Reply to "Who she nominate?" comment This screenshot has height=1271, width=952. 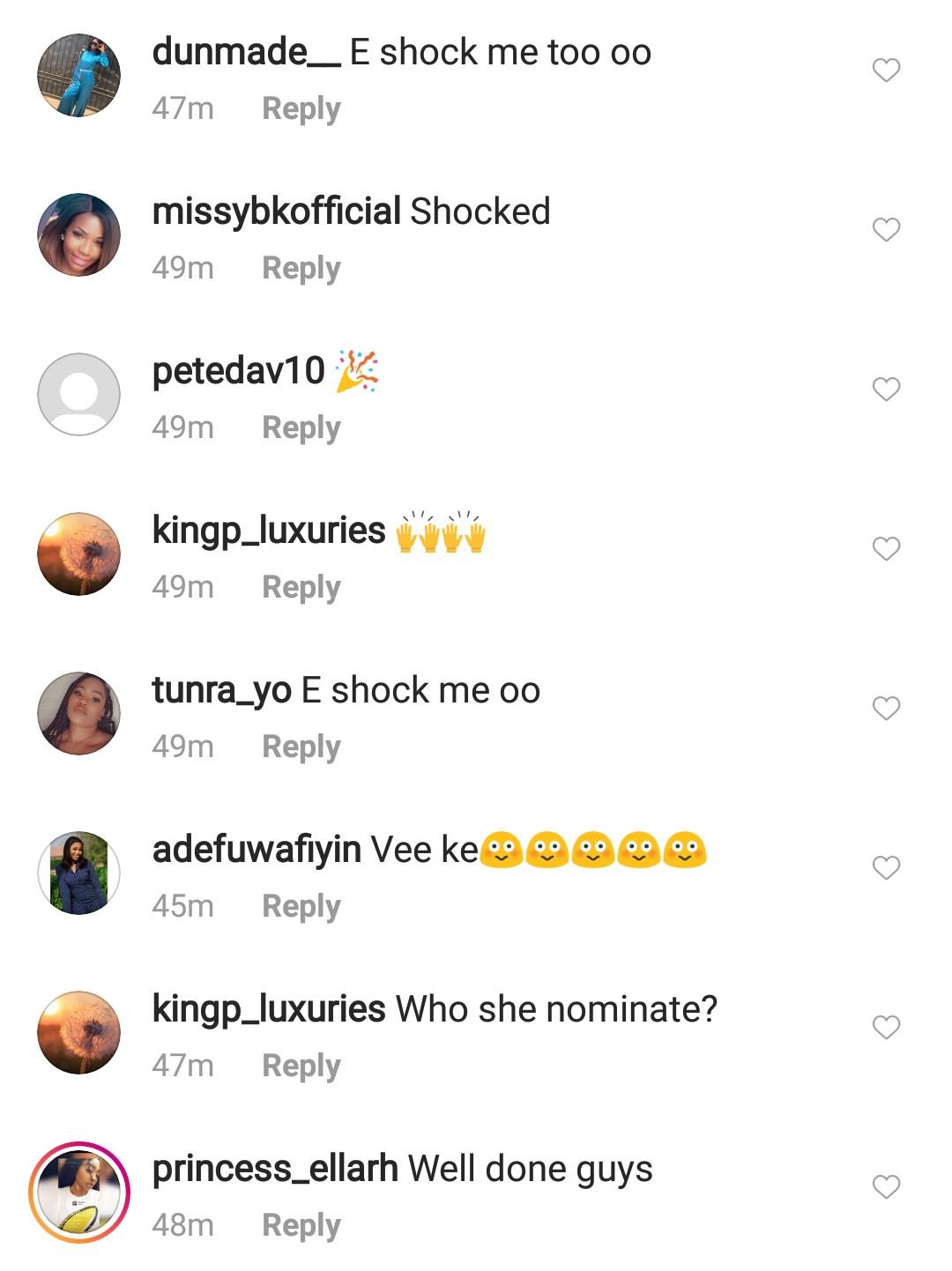[x=301, y=1066]
